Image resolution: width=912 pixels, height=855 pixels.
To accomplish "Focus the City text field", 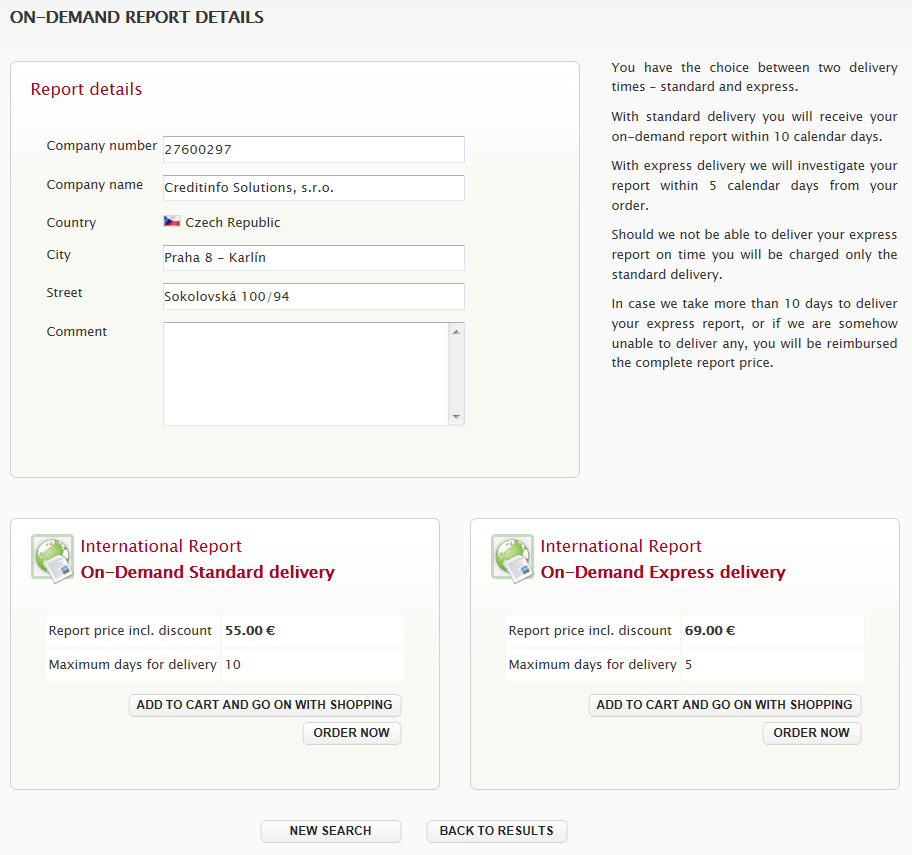I will pyautogui.click(x=313, y=258).
